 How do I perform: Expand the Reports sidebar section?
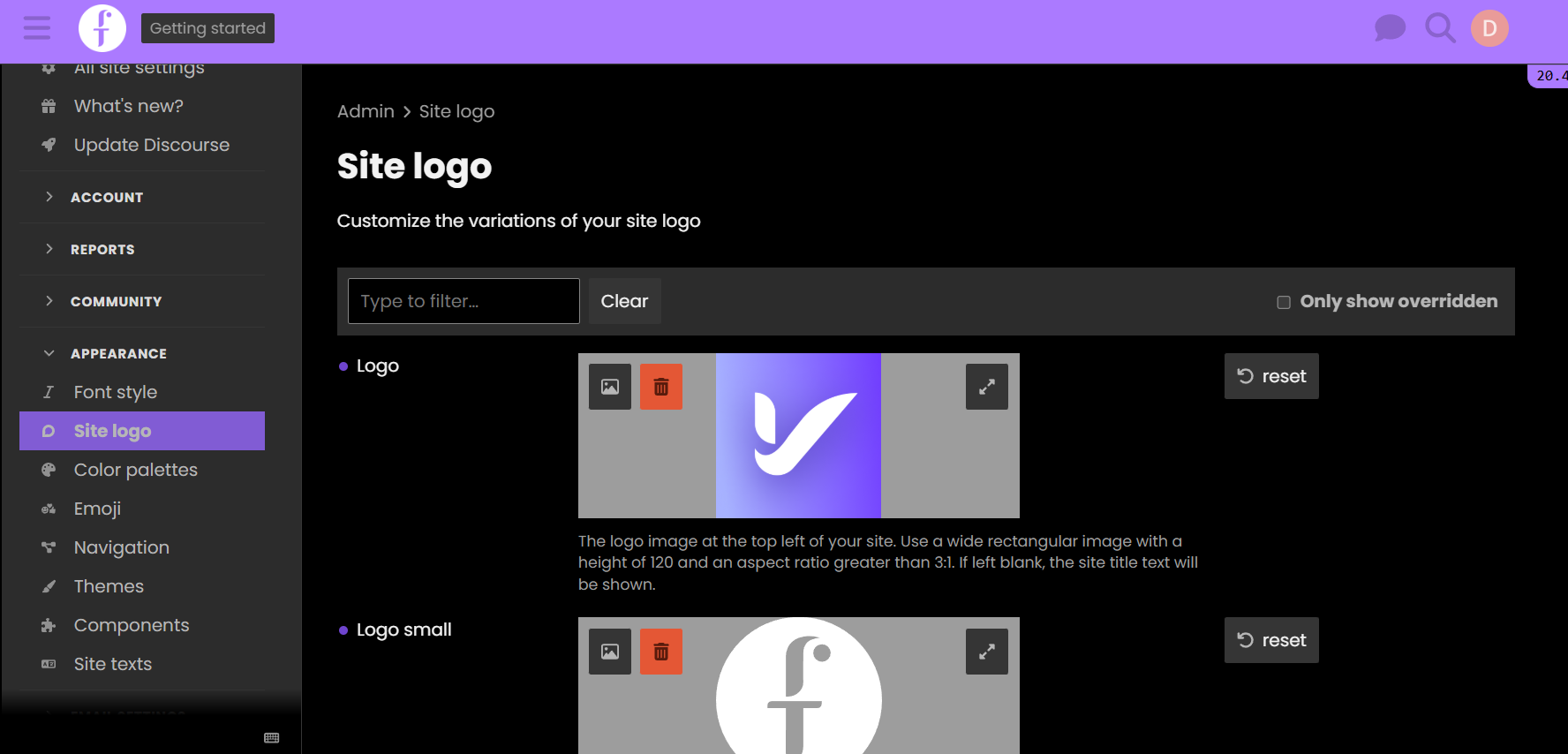tap(102, 249)
